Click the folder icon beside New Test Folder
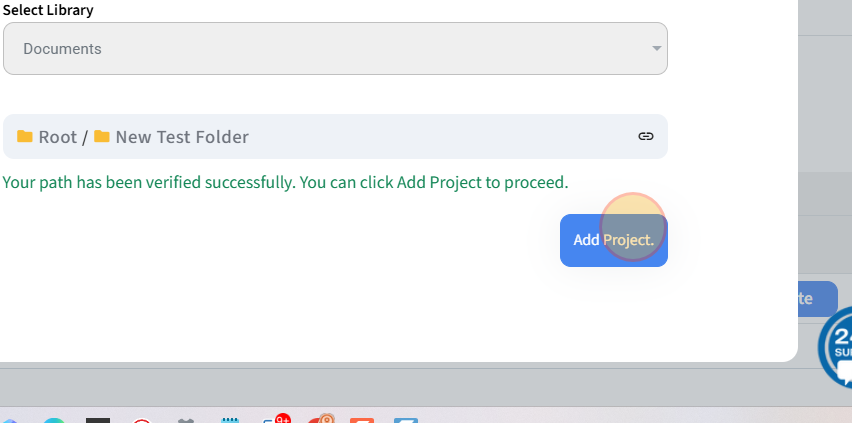Image resolution: width=852 pixels, height=423 pixels. tap(102, 137)
